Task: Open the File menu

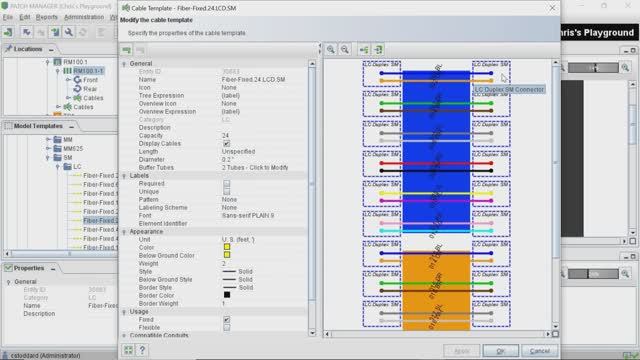Action: (x=8, y=17)
